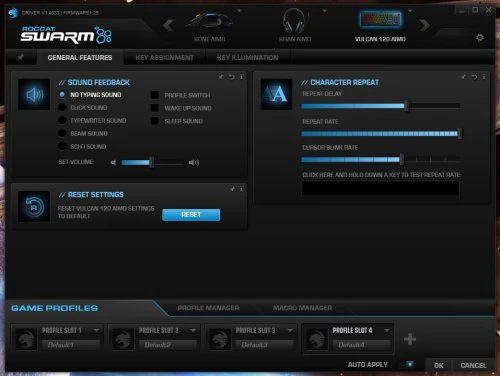
Task: Click volume minimum speaker icon
Action: (113, 162)
